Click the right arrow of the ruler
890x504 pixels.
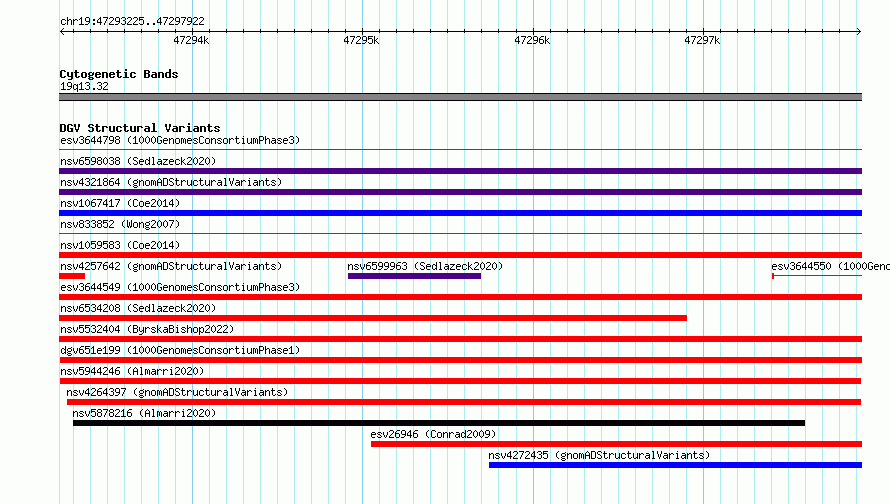pos(859,31)
